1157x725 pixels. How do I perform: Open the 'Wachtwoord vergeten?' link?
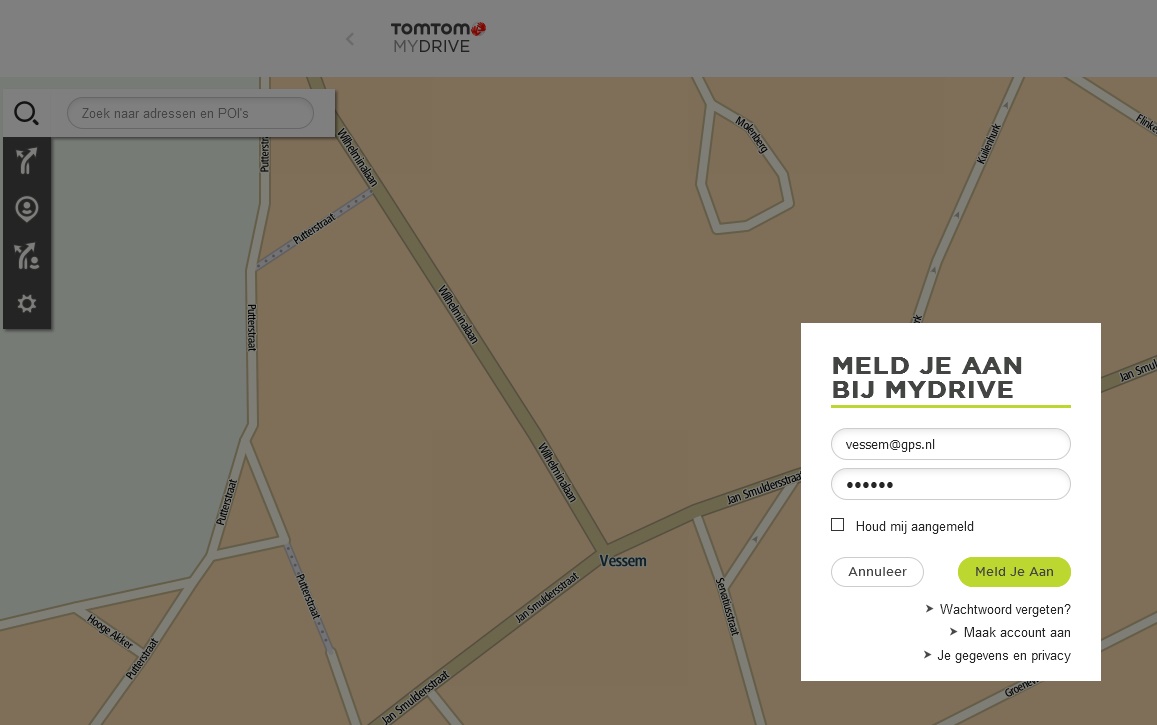click(1005, 609)
